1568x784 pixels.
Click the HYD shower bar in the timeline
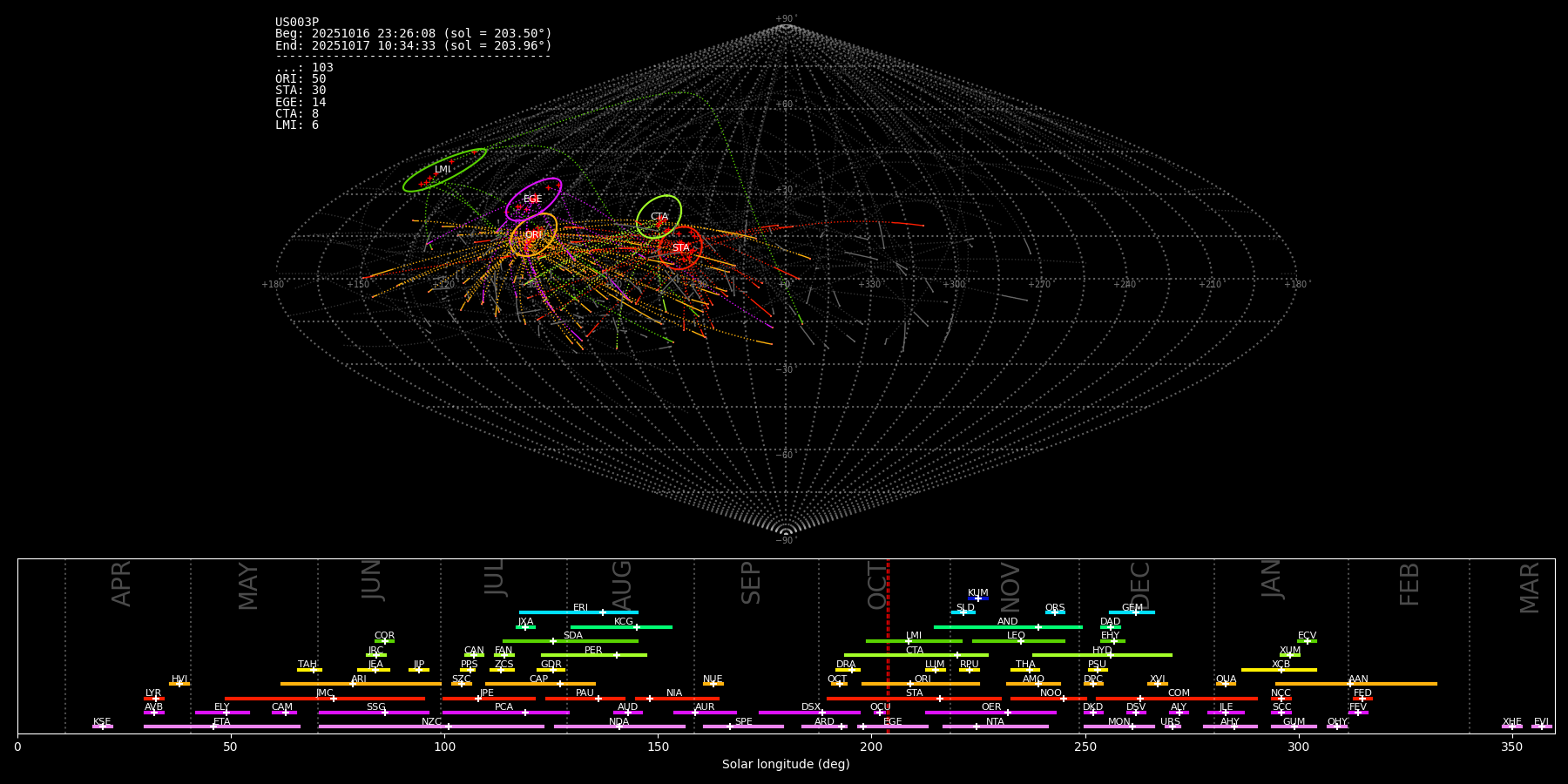click(x=1102, y=655)
